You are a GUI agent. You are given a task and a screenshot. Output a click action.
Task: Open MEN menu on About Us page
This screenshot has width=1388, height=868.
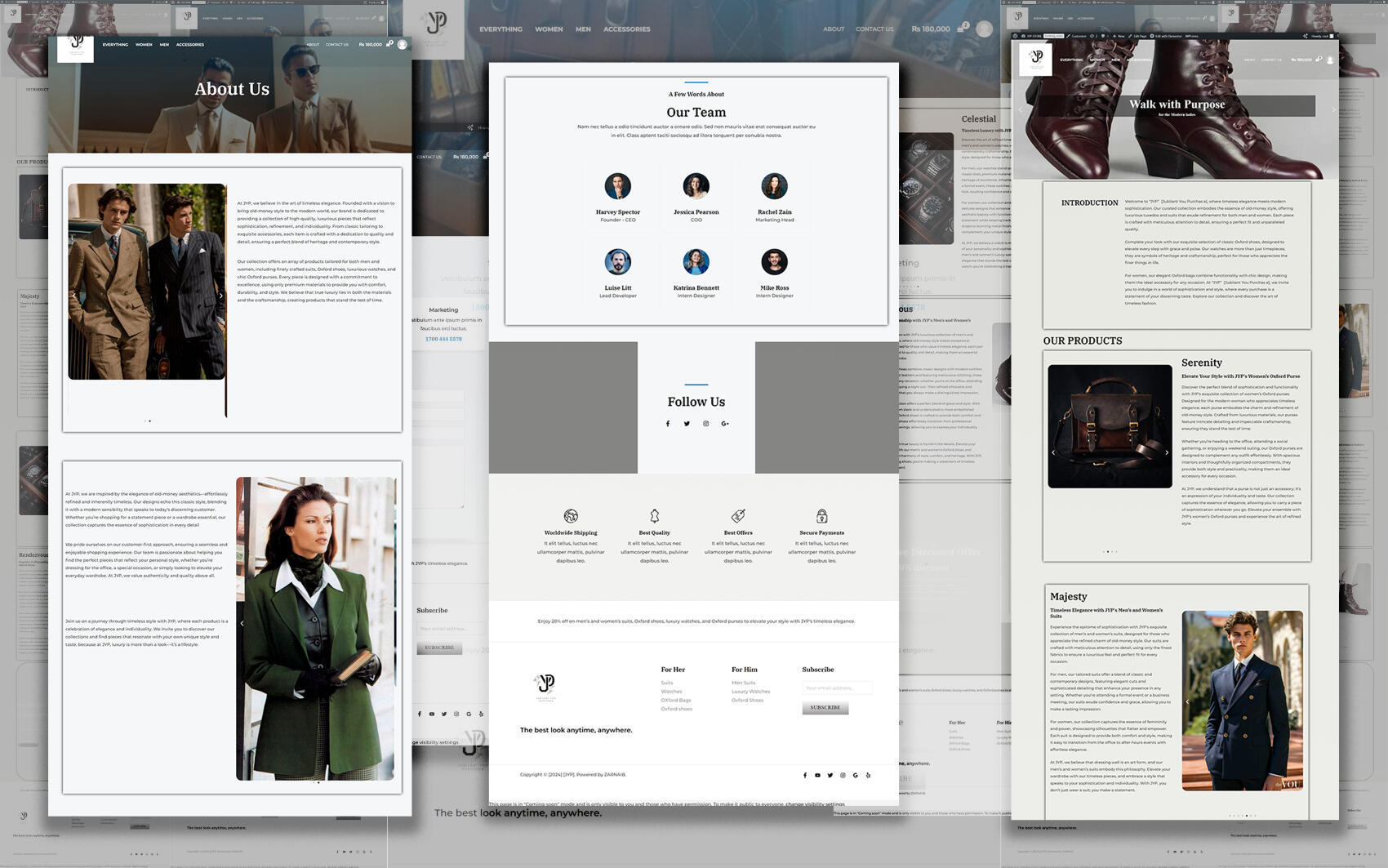click(164, 45)
